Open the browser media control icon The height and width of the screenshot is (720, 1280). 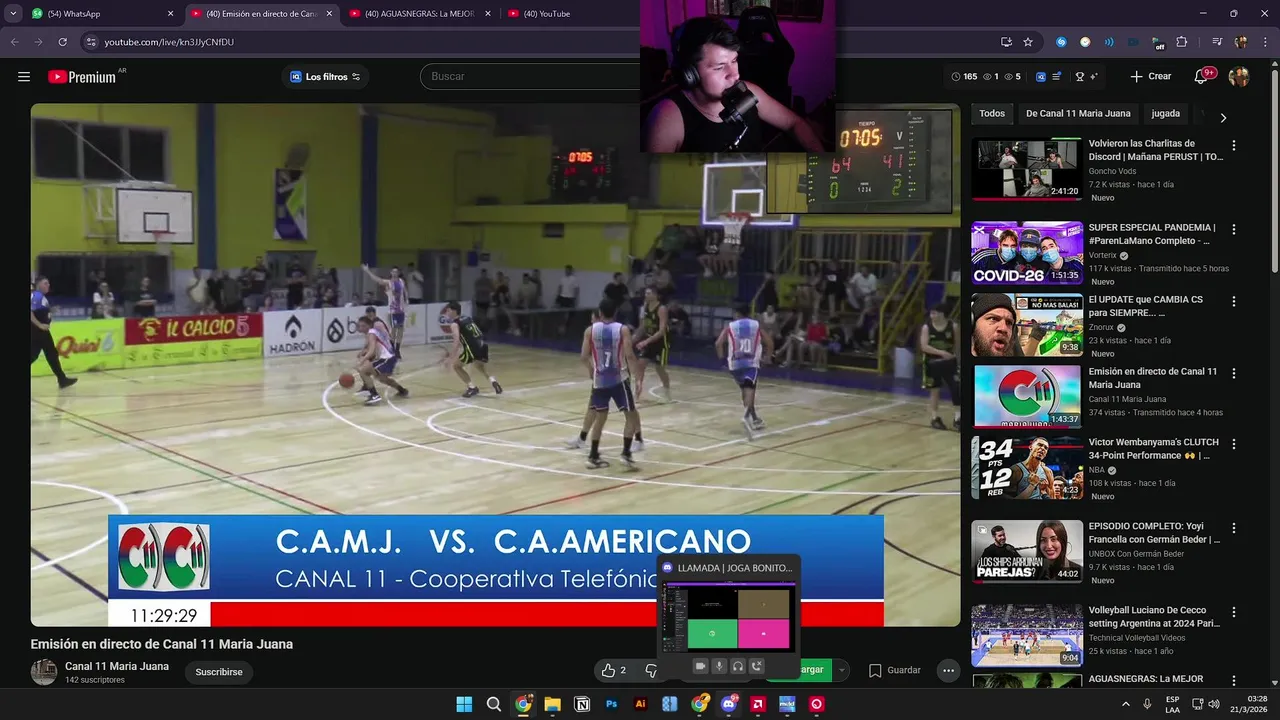(x=1217, y=42)
